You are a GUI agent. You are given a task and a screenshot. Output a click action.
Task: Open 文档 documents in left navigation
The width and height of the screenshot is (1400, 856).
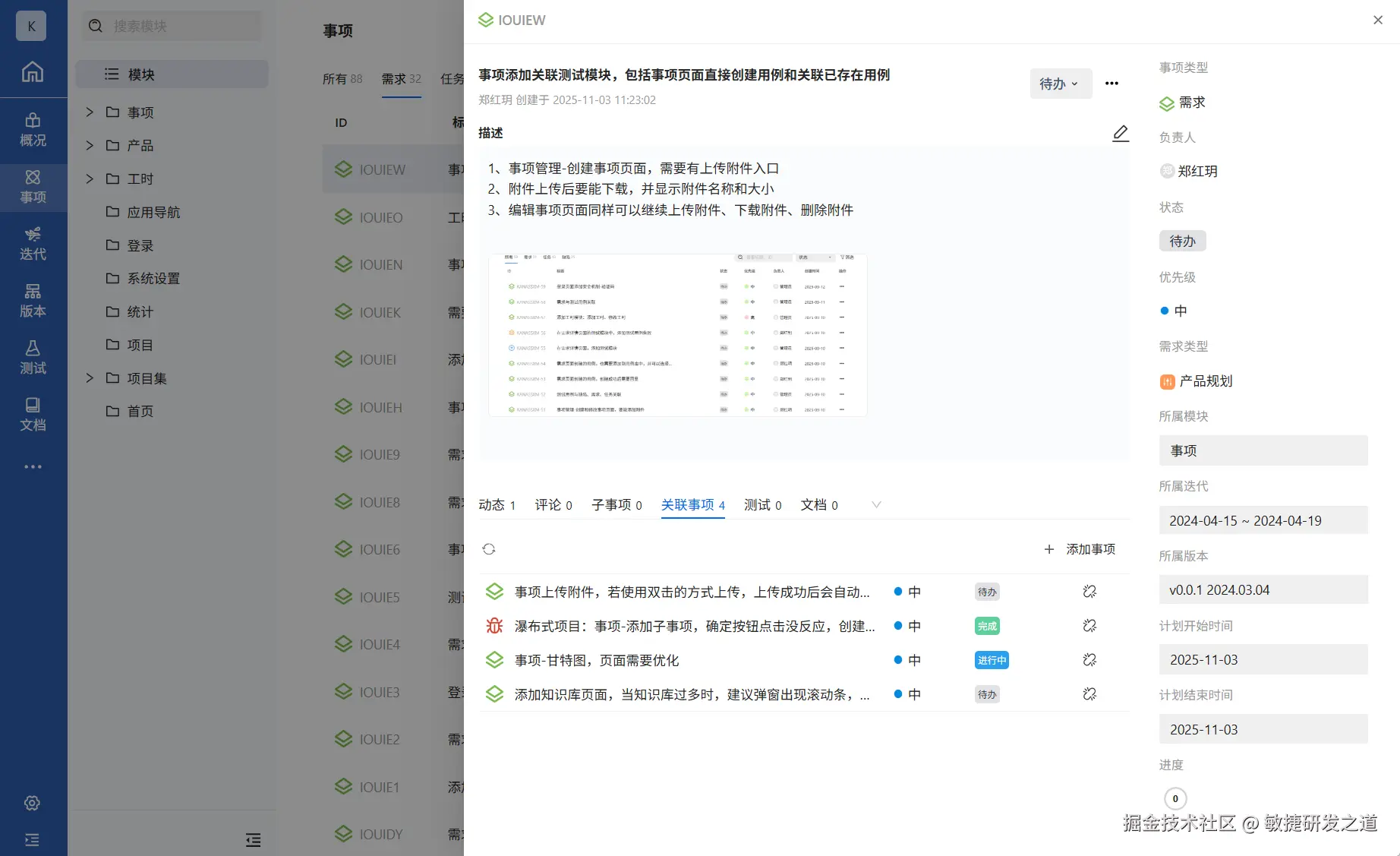point(33,415)
